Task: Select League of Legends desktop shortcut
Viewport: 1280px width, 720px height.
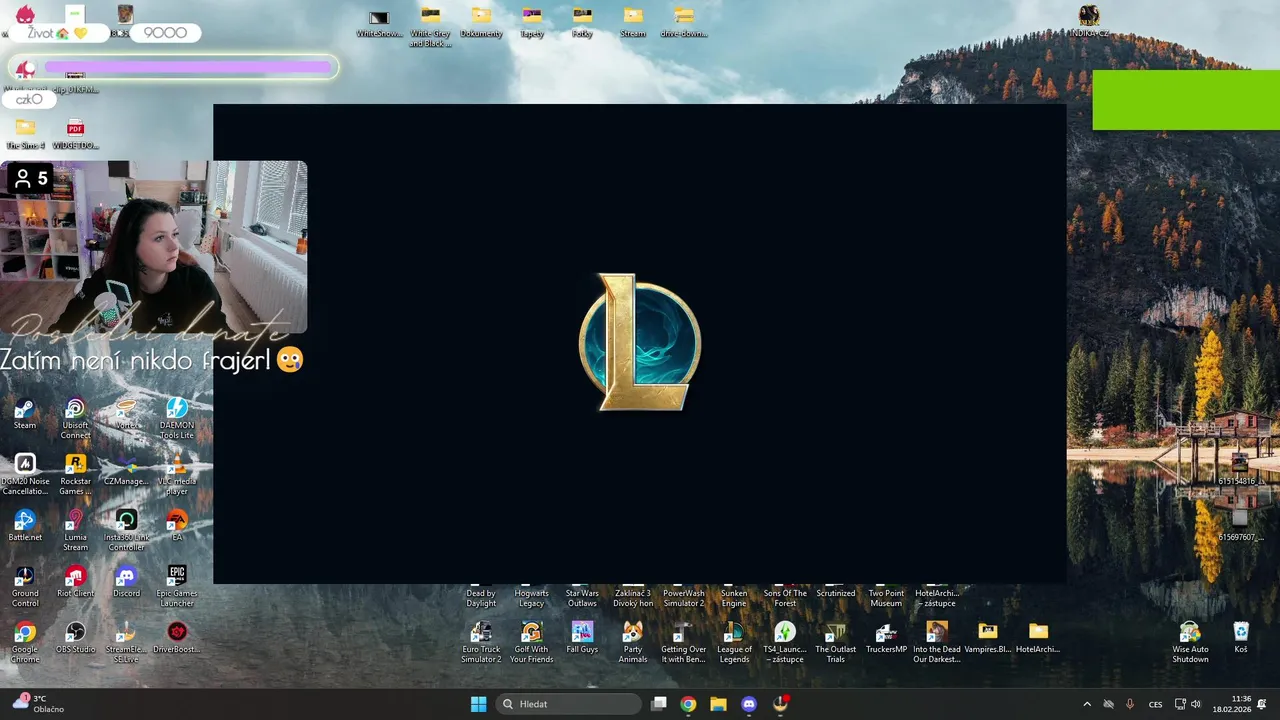Action: [x=734, y=642]
